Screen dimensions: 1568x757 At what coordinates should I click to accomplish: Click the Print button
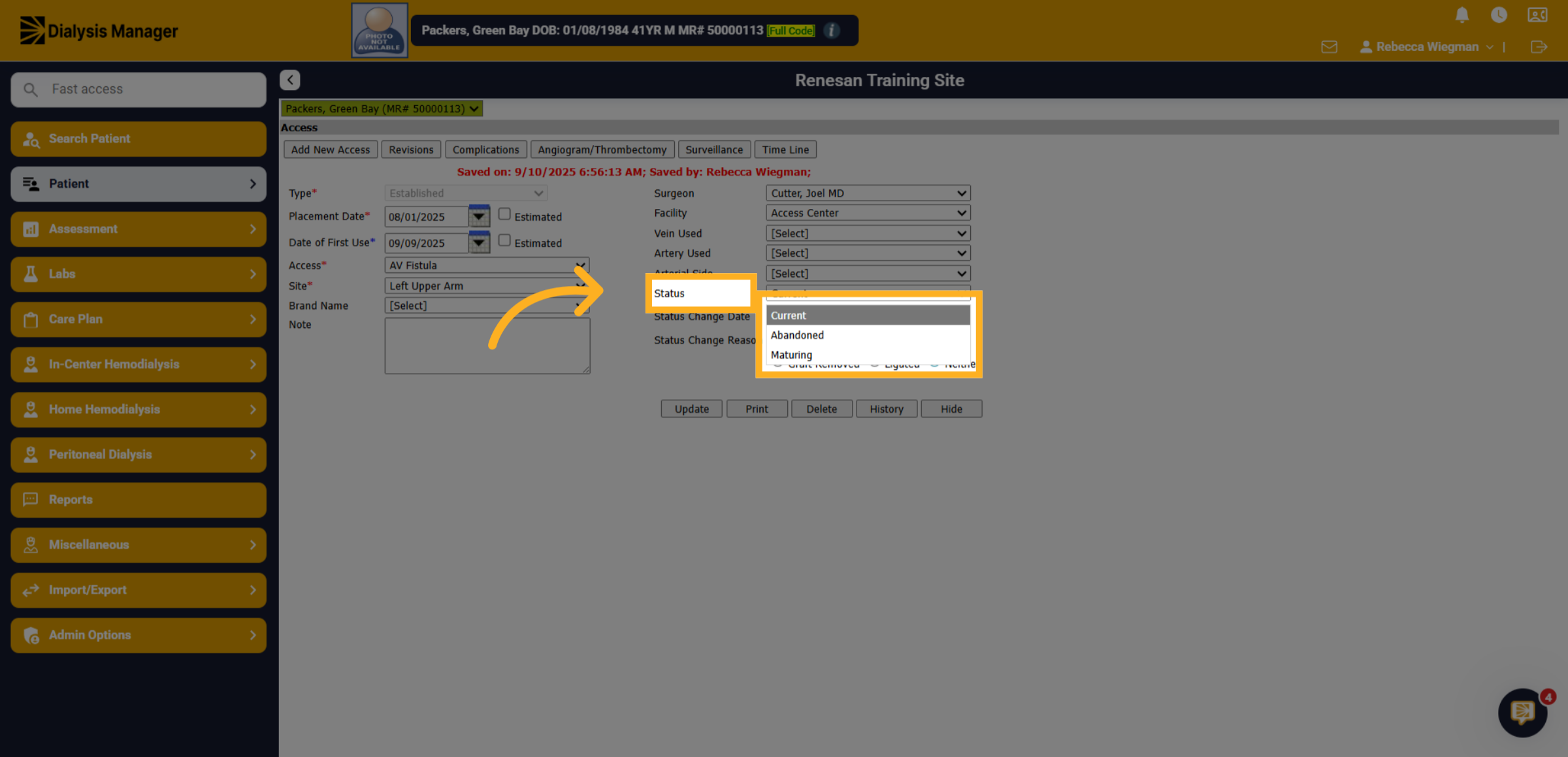(x=757, y=409)
